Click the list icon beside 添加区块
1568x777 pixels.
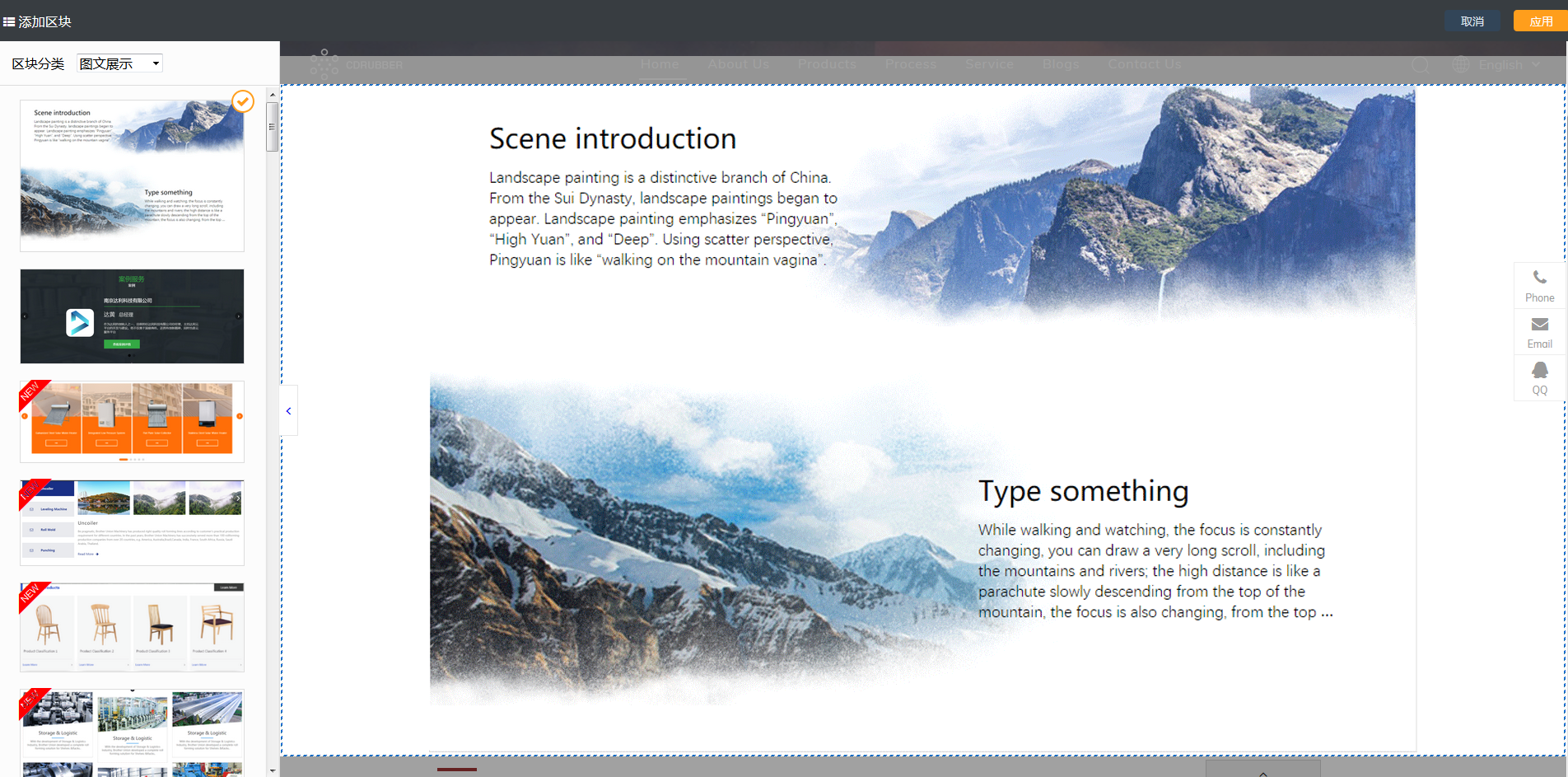[x=9, y=22]
